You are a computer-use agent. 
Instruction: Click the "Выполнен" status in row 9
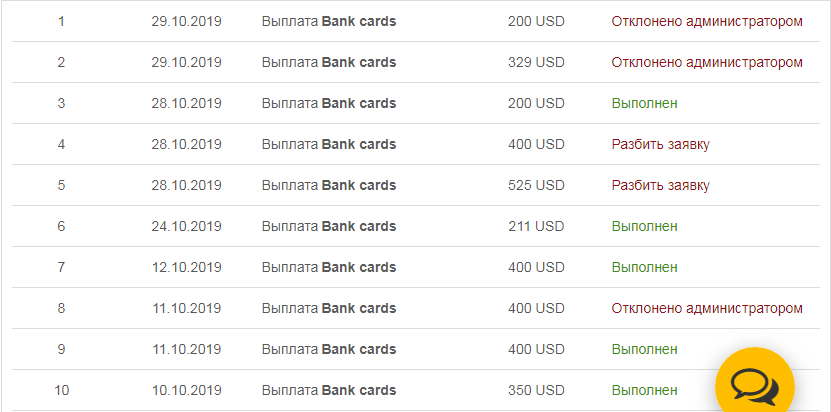point(644,349)
